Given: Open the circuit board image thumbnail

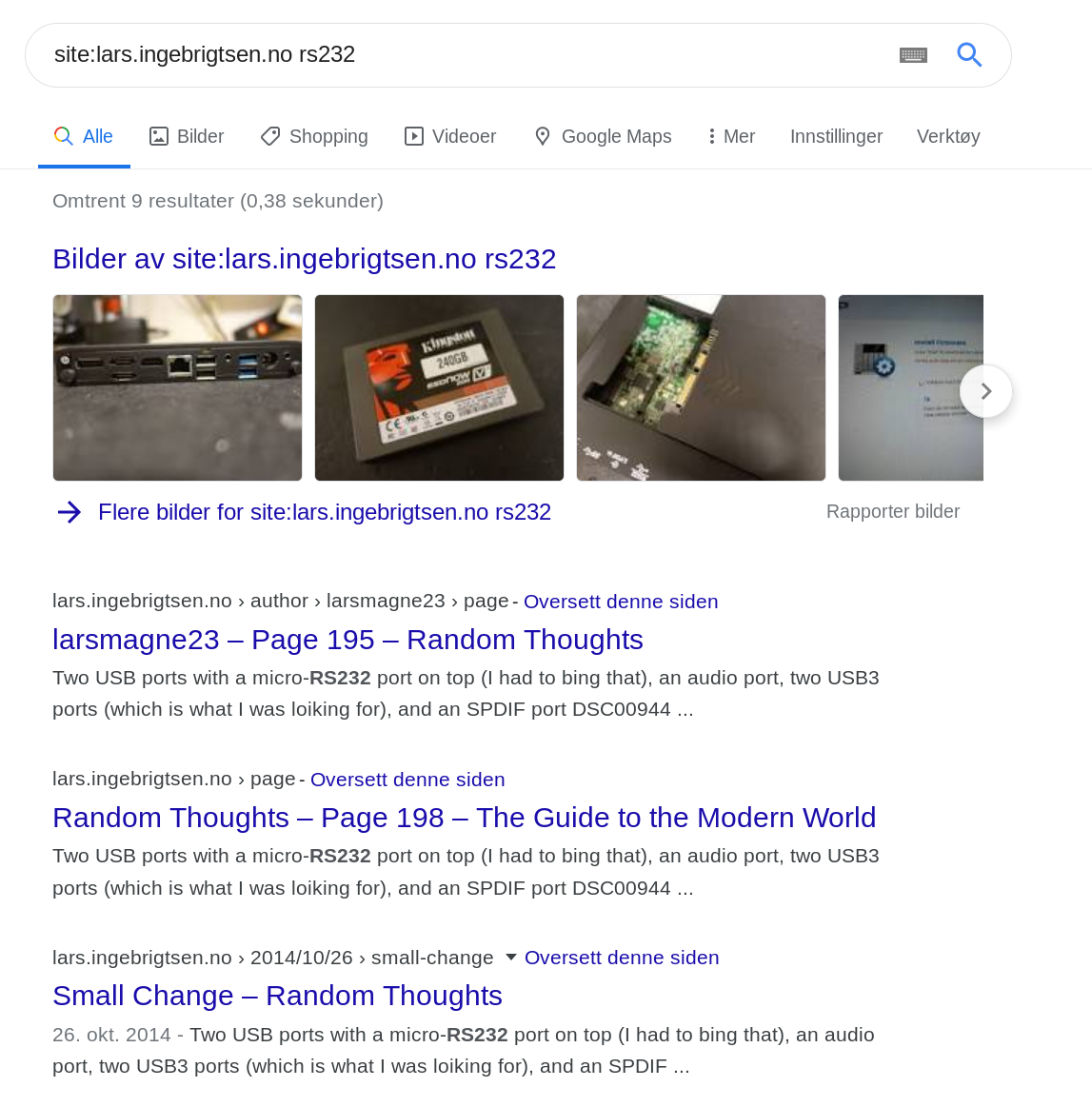Looking at the screenshot, I should coord(701,387).
